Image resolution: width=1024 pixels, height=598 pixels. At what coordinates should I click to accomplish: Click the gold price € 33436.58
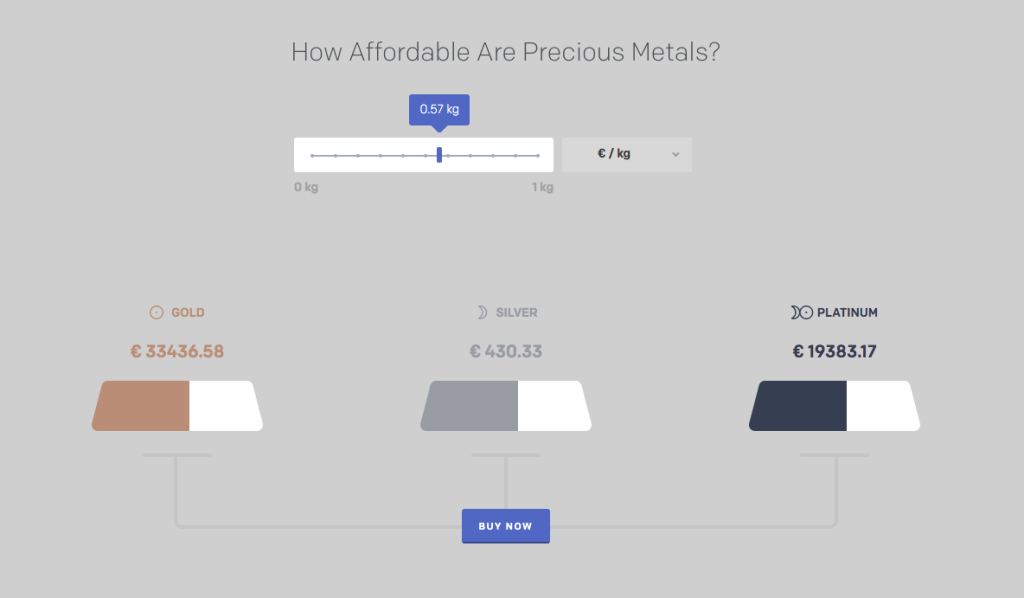point(177,352)
